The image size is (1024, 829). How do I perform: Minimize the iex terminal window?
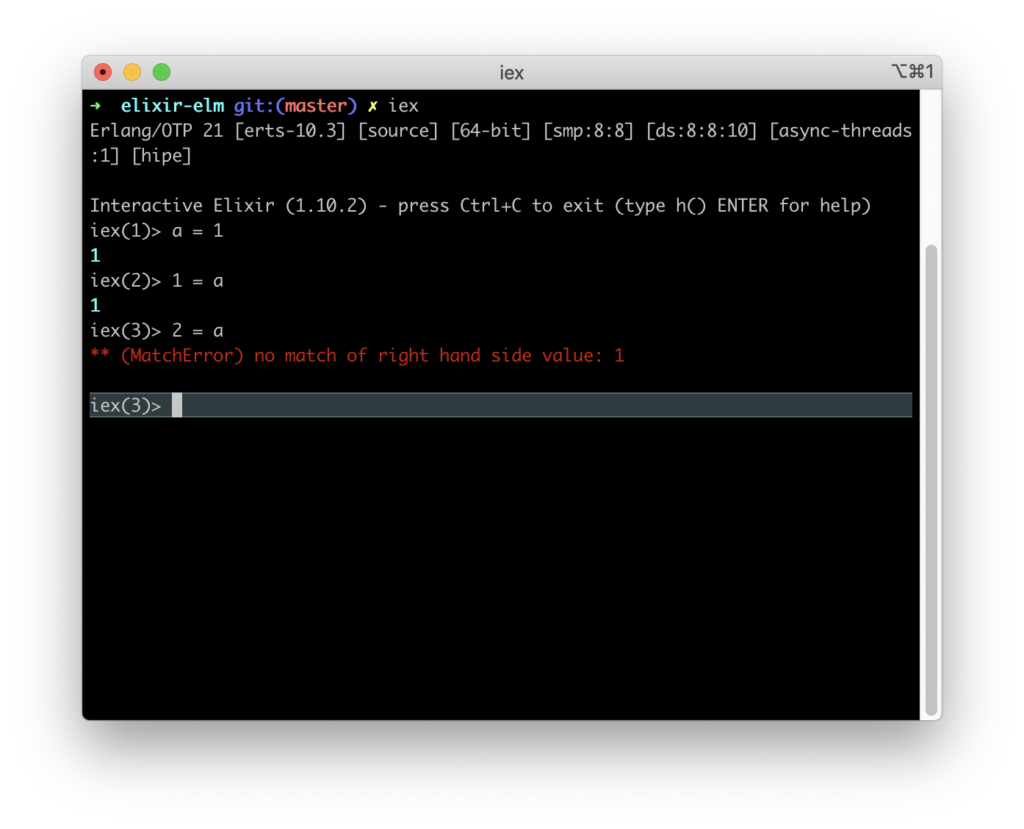pos(132,72)
